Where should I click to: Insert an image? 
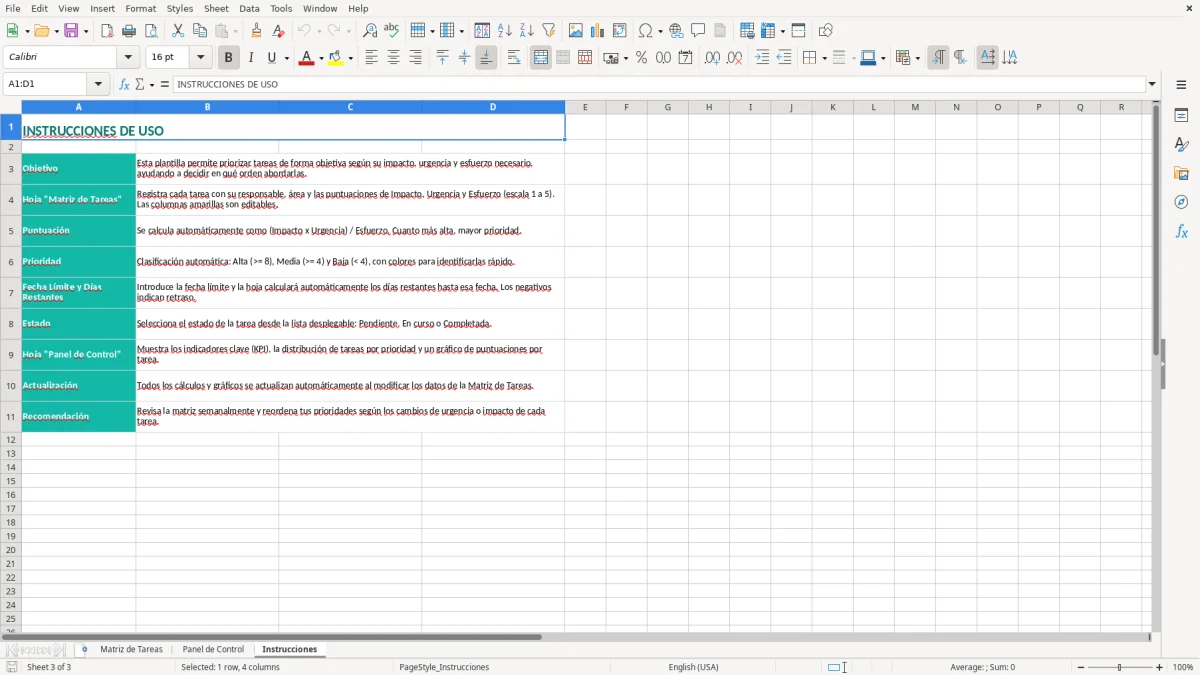[x=576, y=31]
